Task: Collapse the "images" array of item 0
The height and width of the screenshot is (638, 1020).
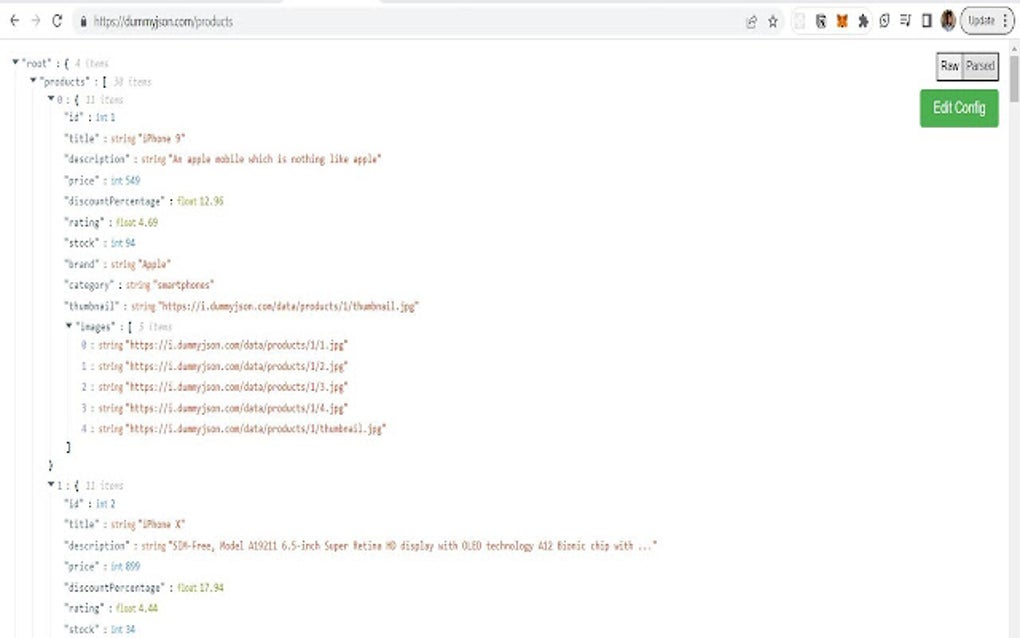Action: pyautogui.click(x=68, y=325)
